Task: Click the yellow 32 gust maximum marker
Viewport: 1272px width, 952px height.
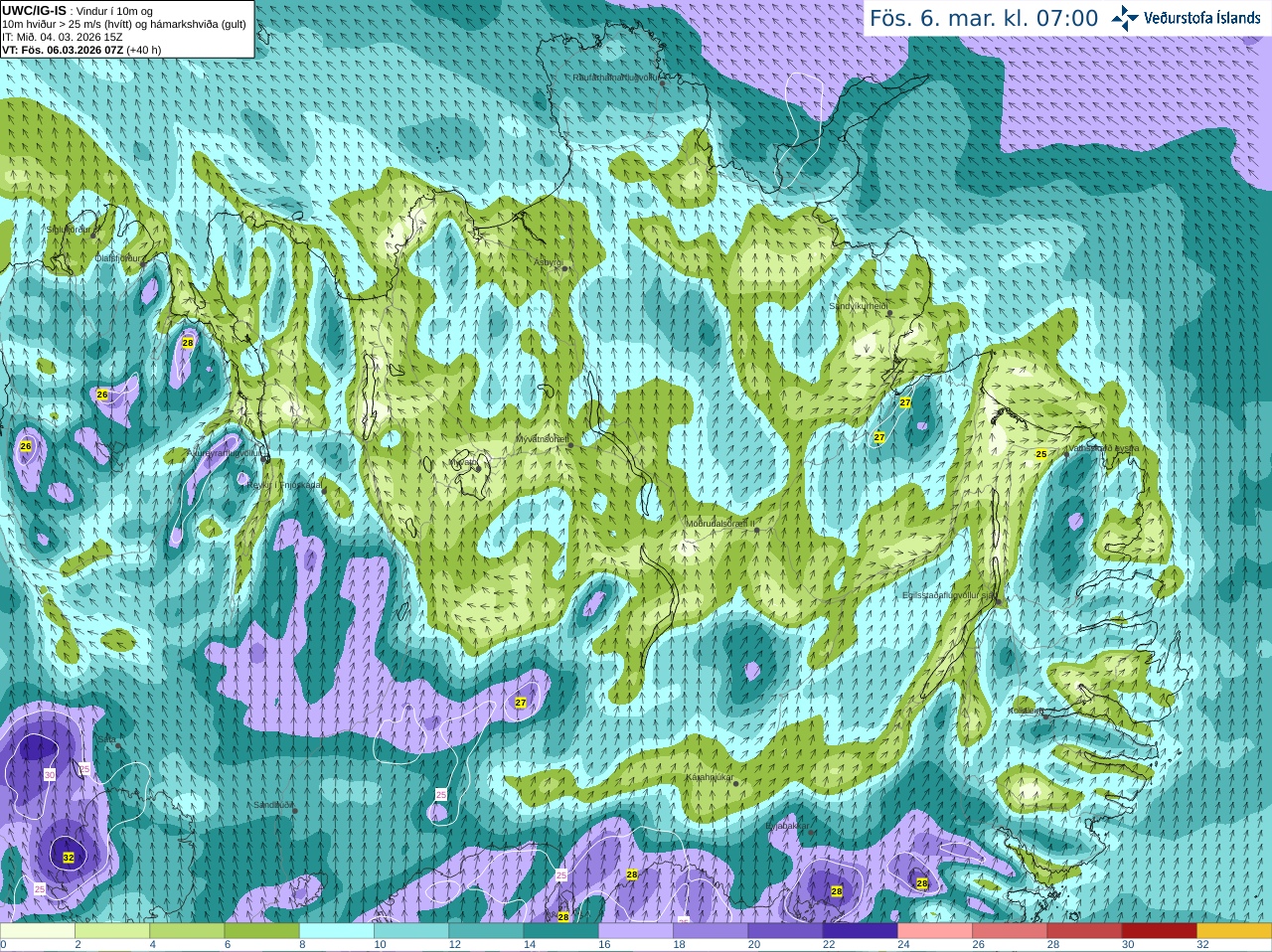Action: (69, 857)
